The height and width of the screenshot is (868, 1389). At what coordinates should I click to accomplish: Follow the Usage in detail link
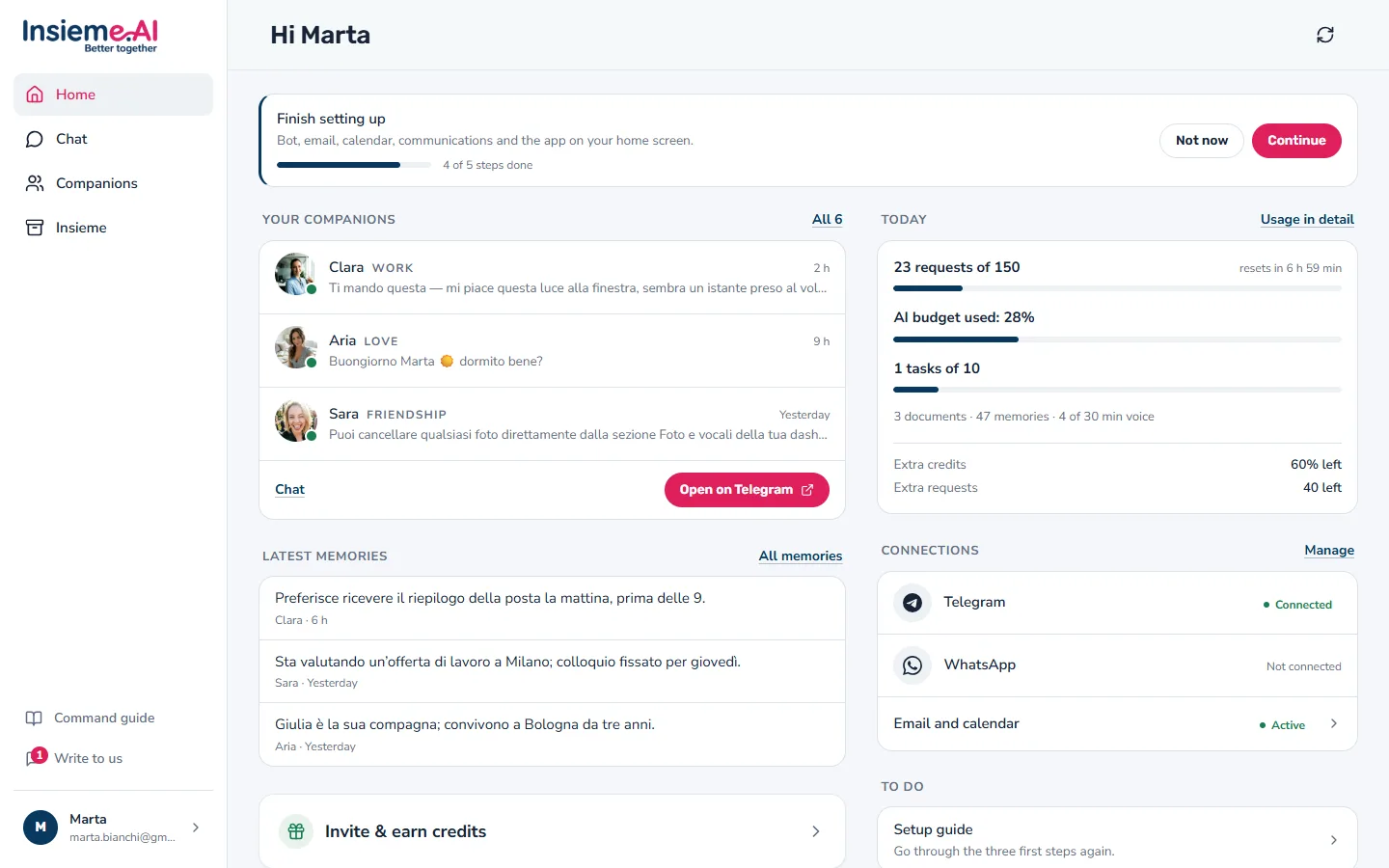tap(1307, 220)
